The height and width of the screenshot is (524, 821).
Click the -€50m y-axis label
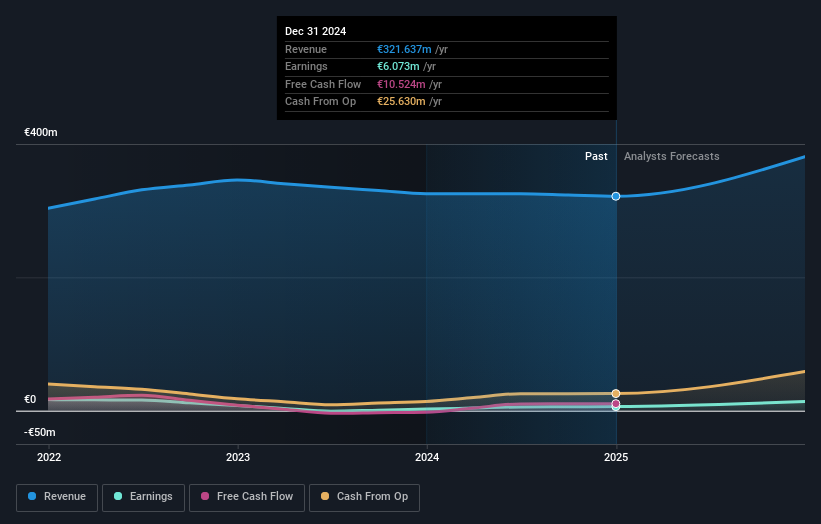click(x=40, y=432)
